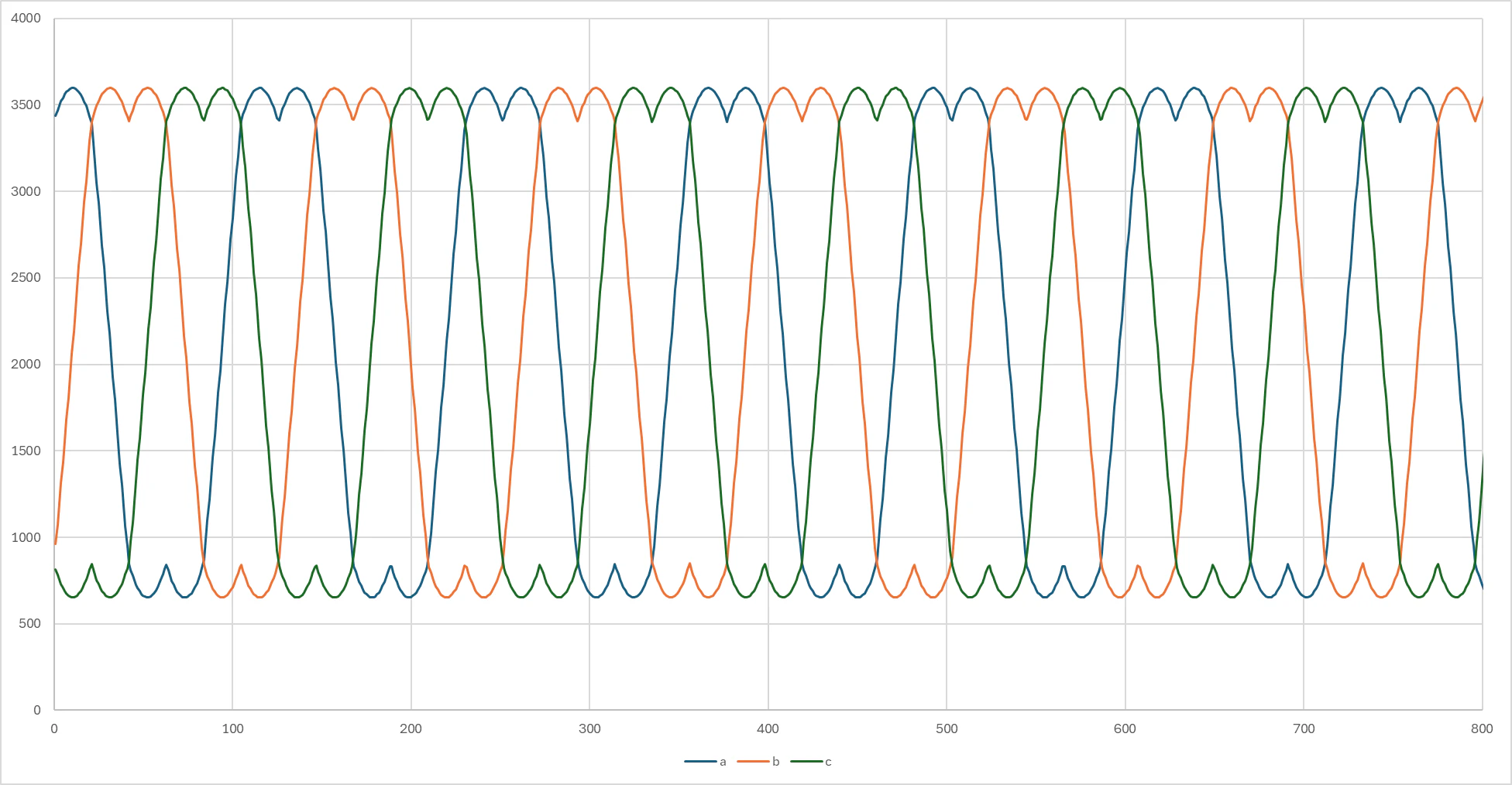Click x-axis label 700
The width and height of the screenshot is (1512, 785).
[1304, 728]
